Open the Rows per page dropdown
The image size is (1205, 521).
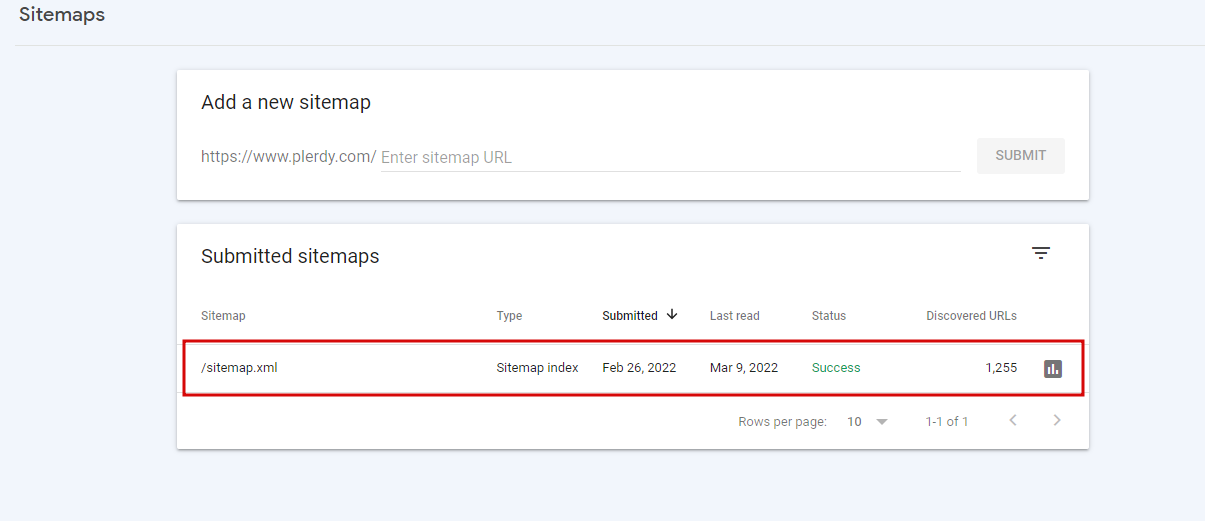pos(868,422)
